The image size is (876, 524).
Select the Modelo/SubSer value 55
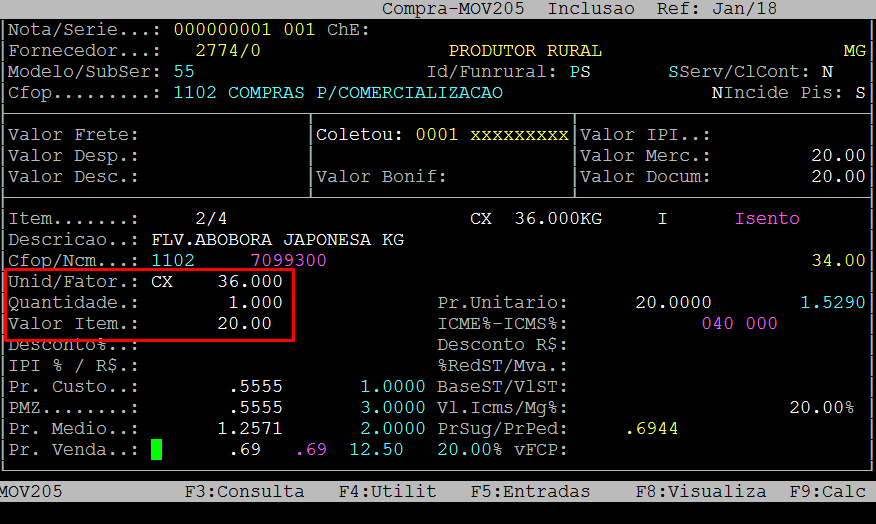coord(184,72)
